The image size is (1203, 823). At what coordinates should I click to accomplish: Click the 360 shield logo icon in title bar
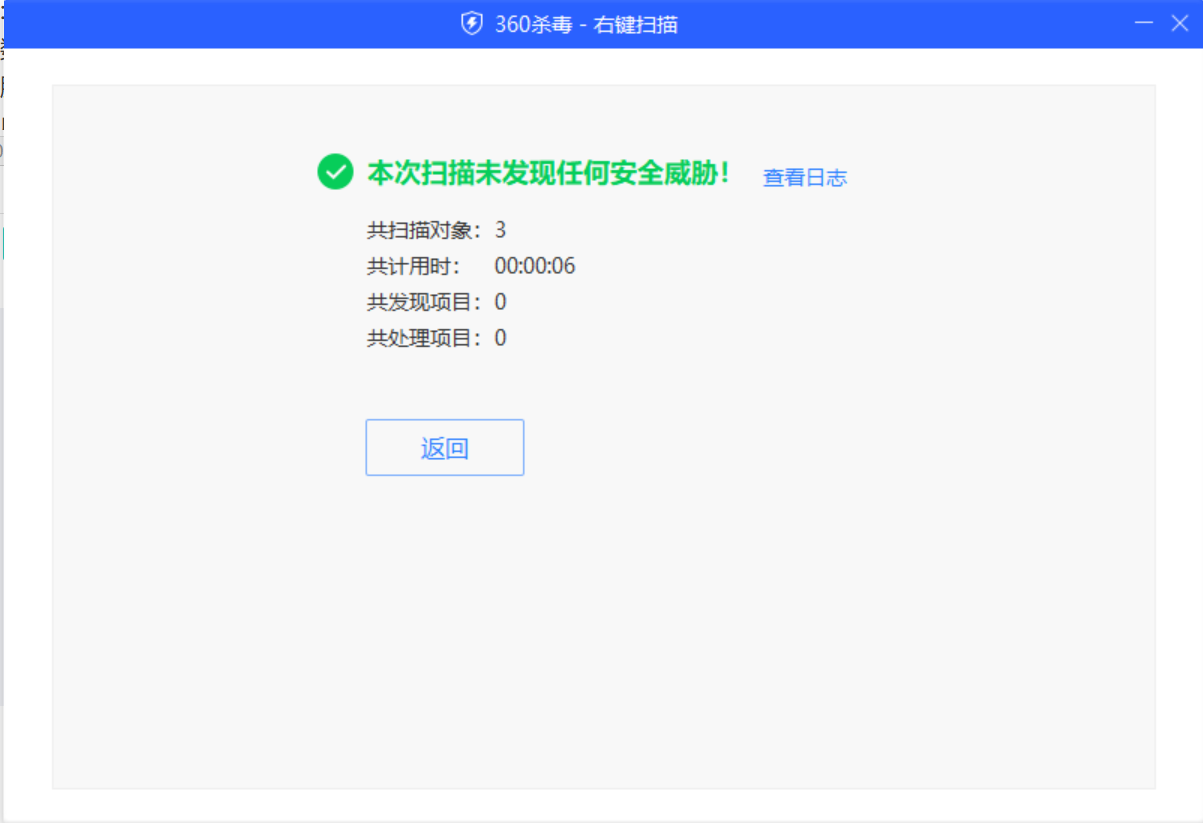(x=472, y=24)
